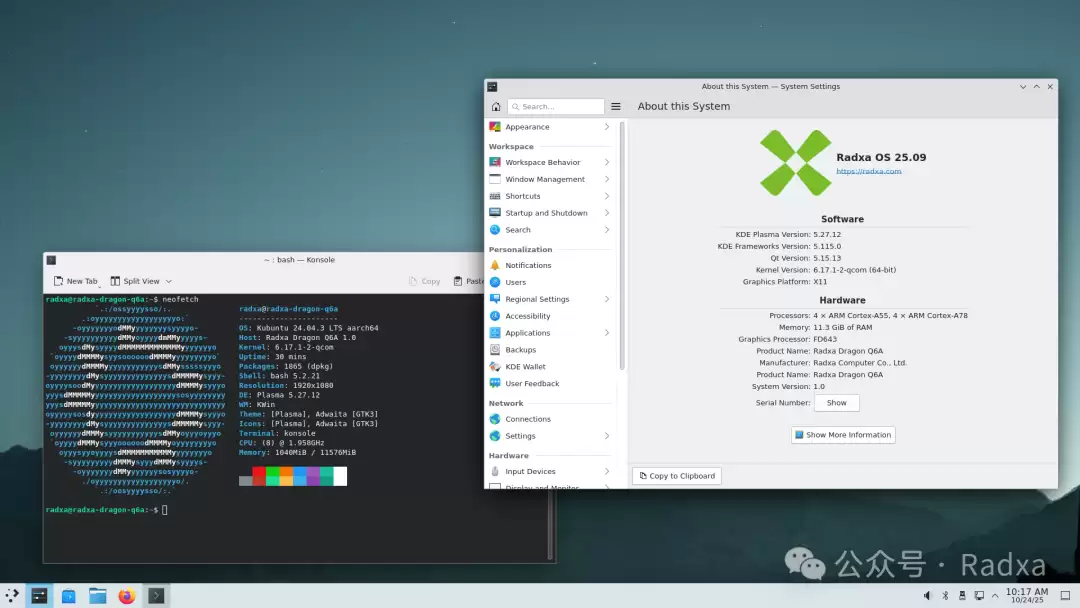Open the Backups settings page
This screenshot has height=608, width=1080.
(520, 350)
